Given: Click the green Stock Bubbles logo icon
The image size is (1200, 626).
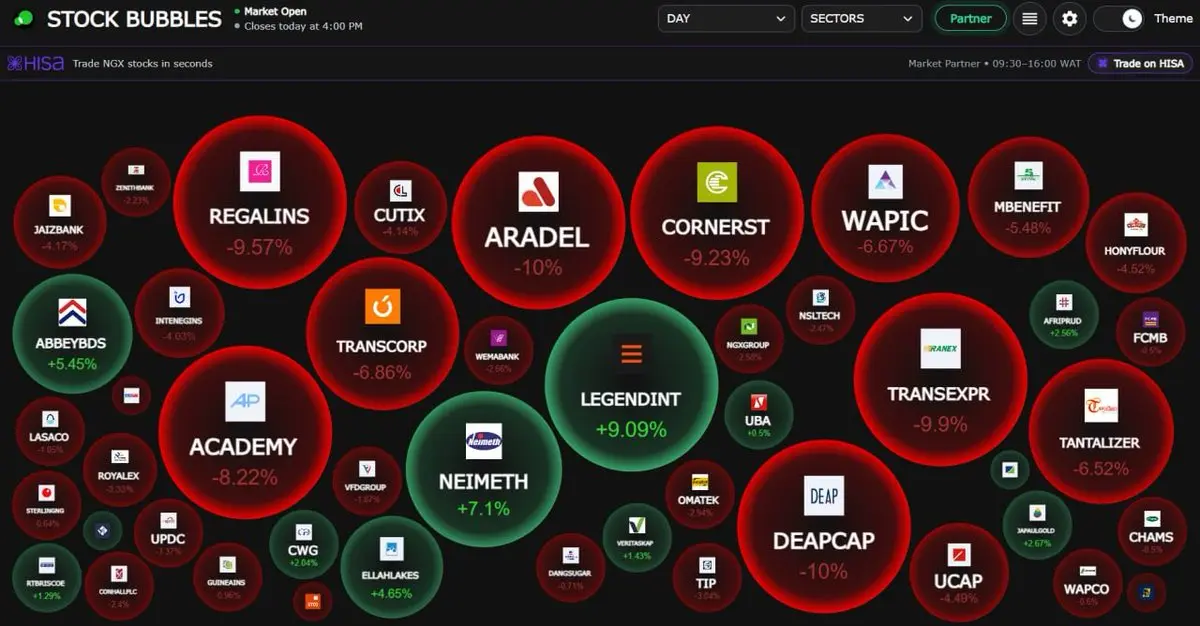Looking at the screenshot, I should coord(24,19).
